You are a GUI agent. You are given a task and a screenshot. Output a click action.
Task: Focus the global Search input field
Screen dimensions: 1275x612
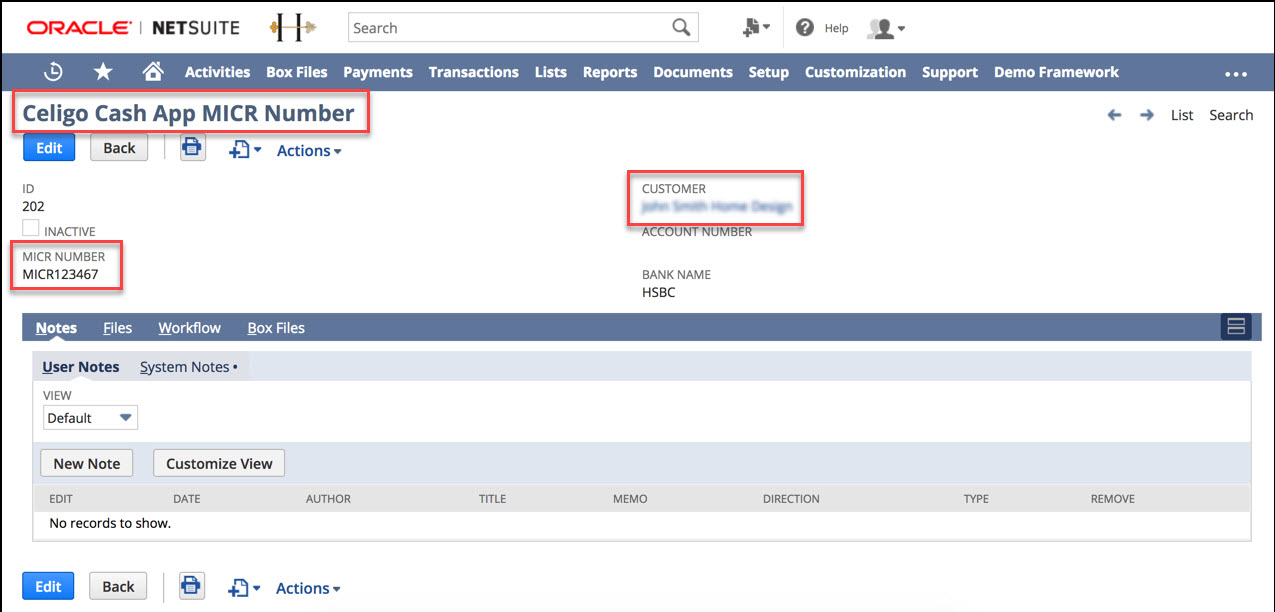(509, 28)
